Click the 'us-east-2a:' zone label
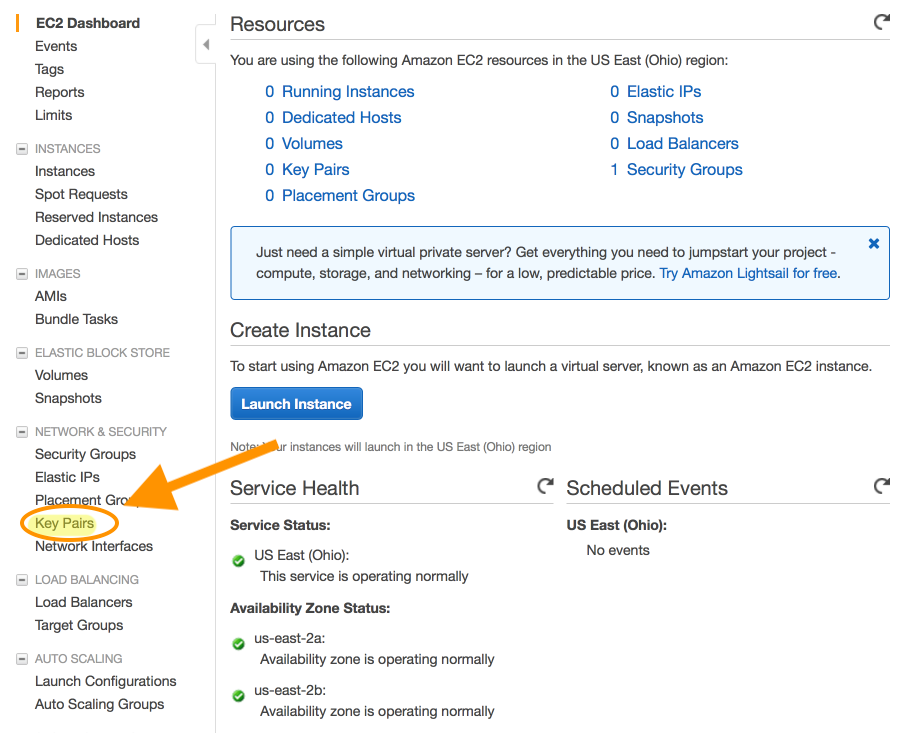This screenshot has height=733, width=905. point(290,638)
